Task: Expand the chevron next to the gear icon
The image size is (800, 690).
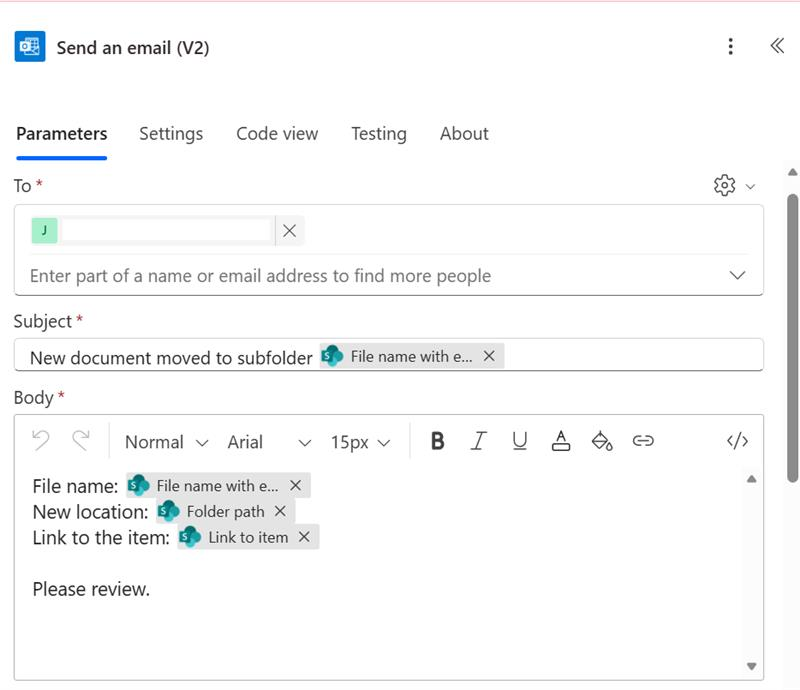Action: tap(750, 186)
